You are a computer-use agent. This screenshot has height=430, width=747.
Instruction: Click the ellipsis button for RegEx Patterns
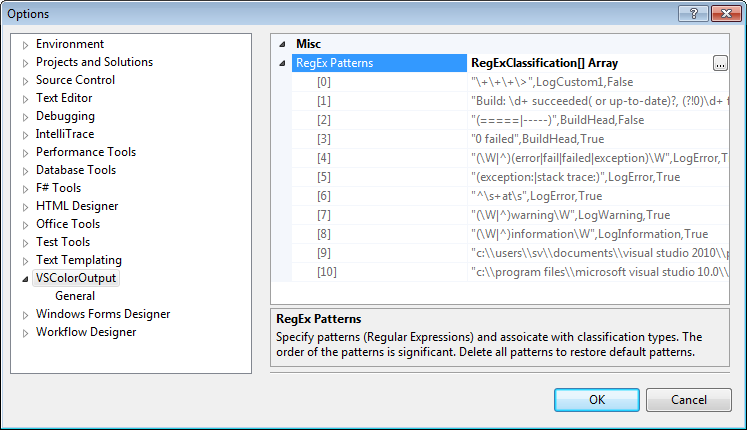[720, 63]
